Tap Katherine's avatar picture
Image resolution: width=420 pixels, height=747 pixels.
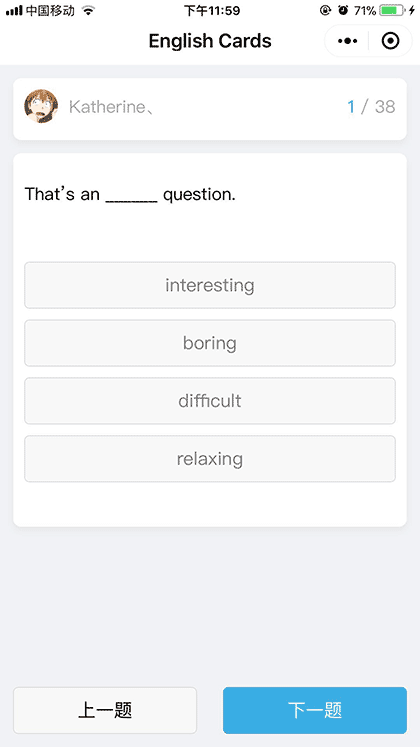pos(41,106)
